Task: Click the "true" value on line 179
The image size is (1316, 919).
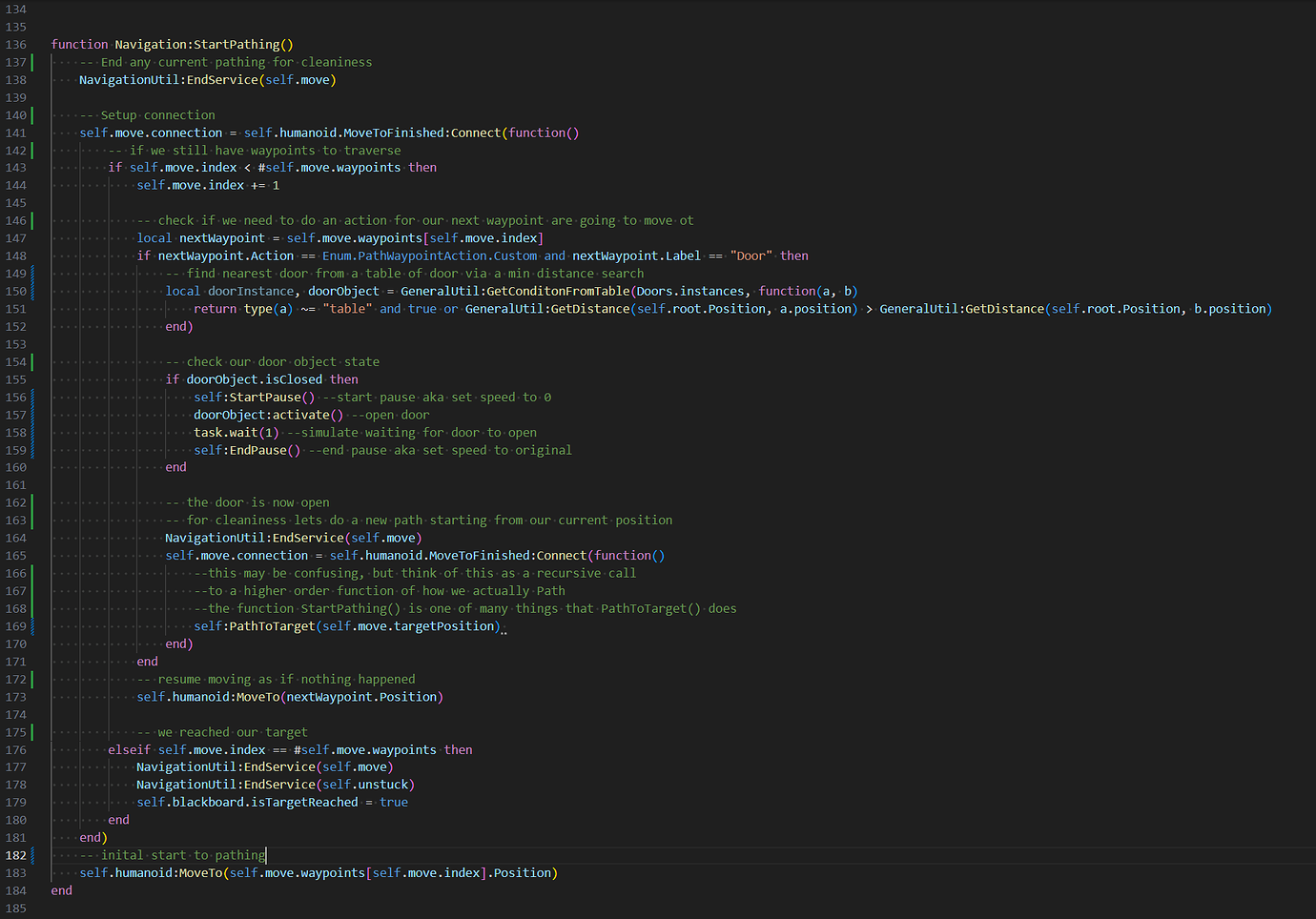Action: (x=394, y=802)
